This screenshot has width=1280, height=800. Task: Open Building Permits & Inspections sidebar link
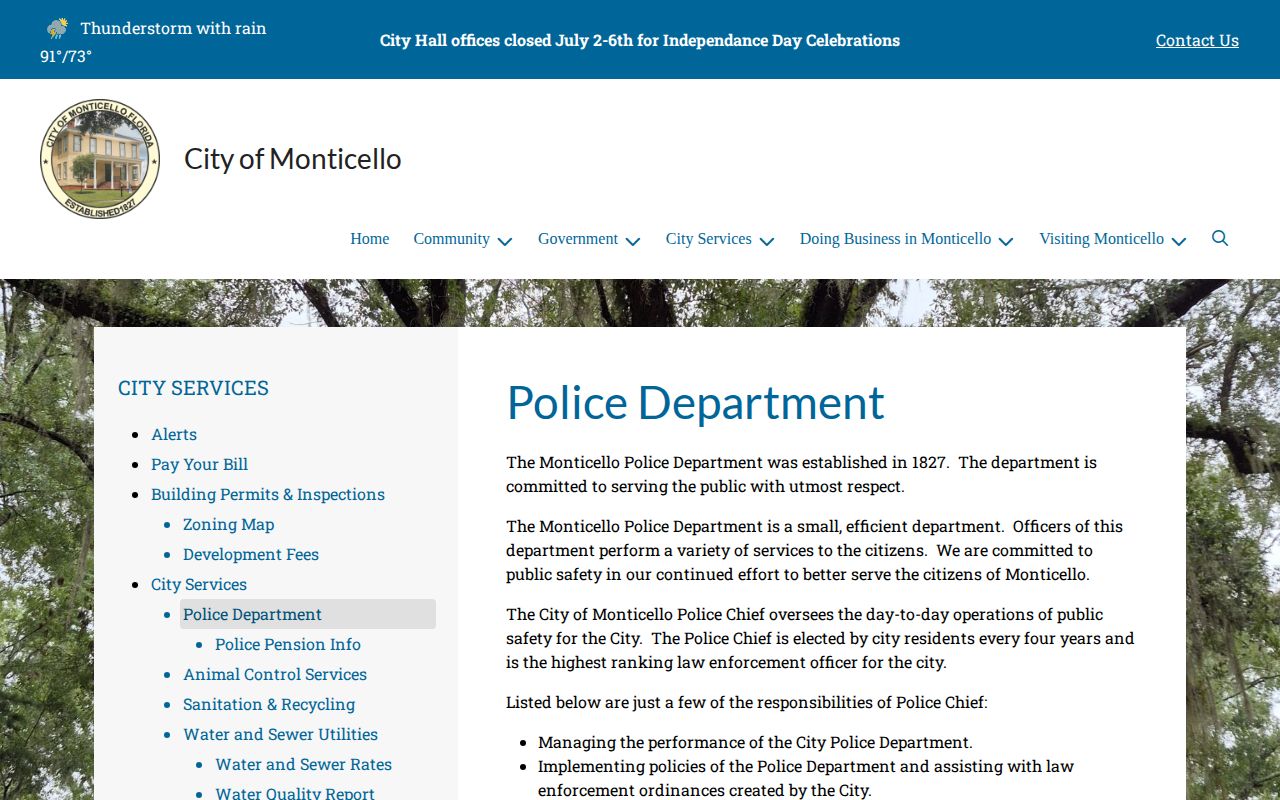[268, 494]
